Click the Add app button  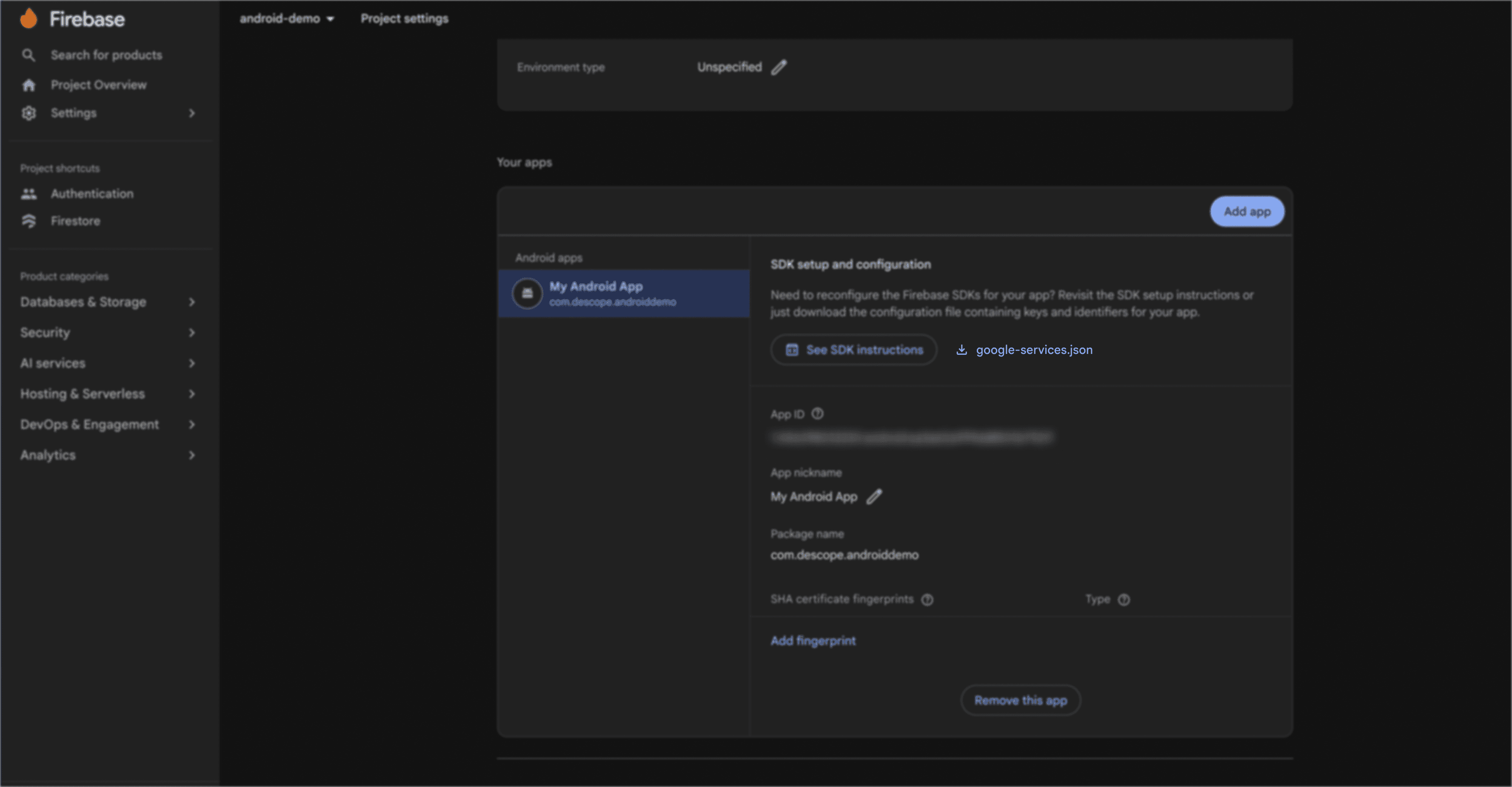tap(1247, 211)
